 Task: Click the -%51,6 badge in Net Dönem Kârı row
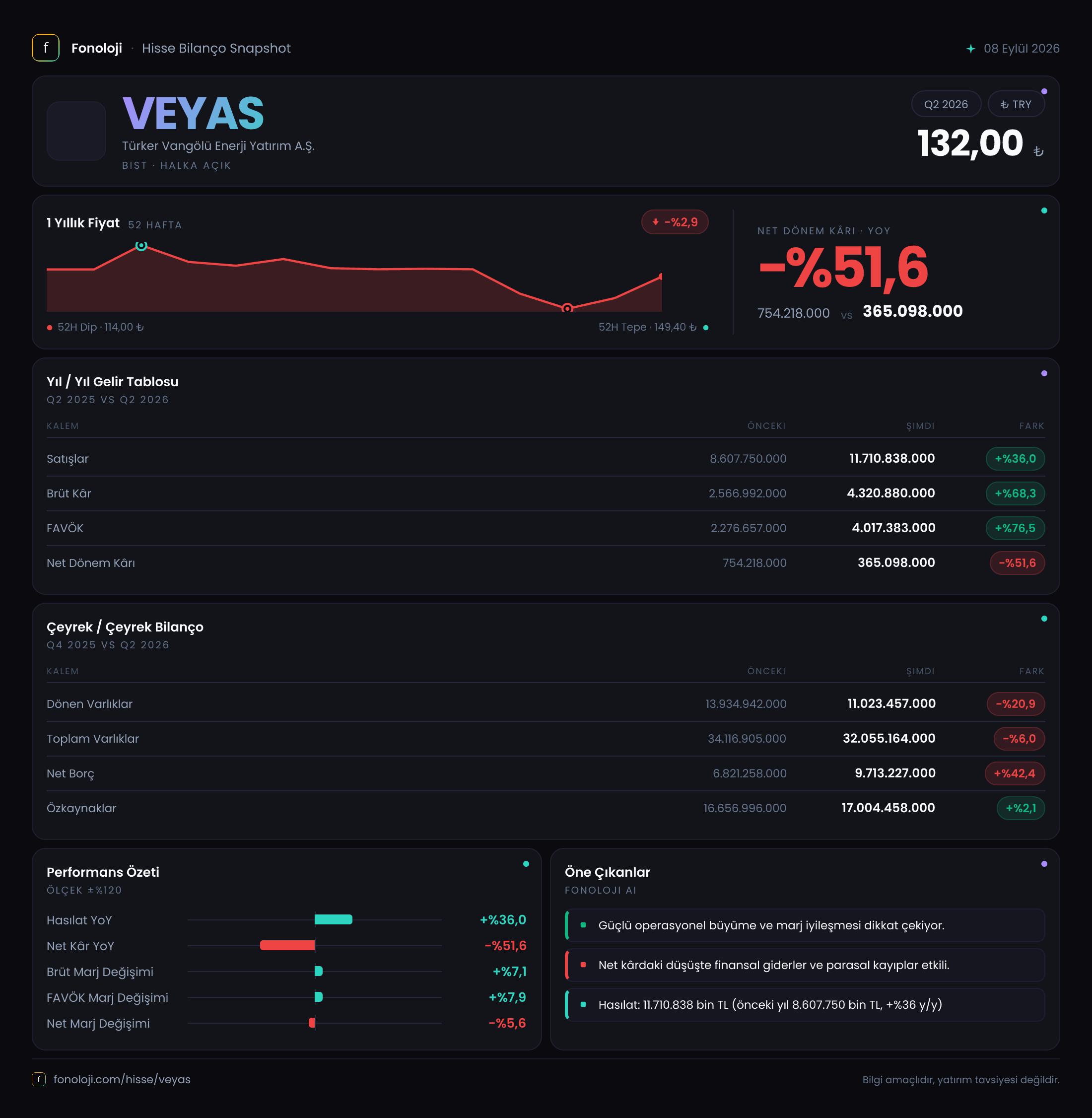point(1017,563)
